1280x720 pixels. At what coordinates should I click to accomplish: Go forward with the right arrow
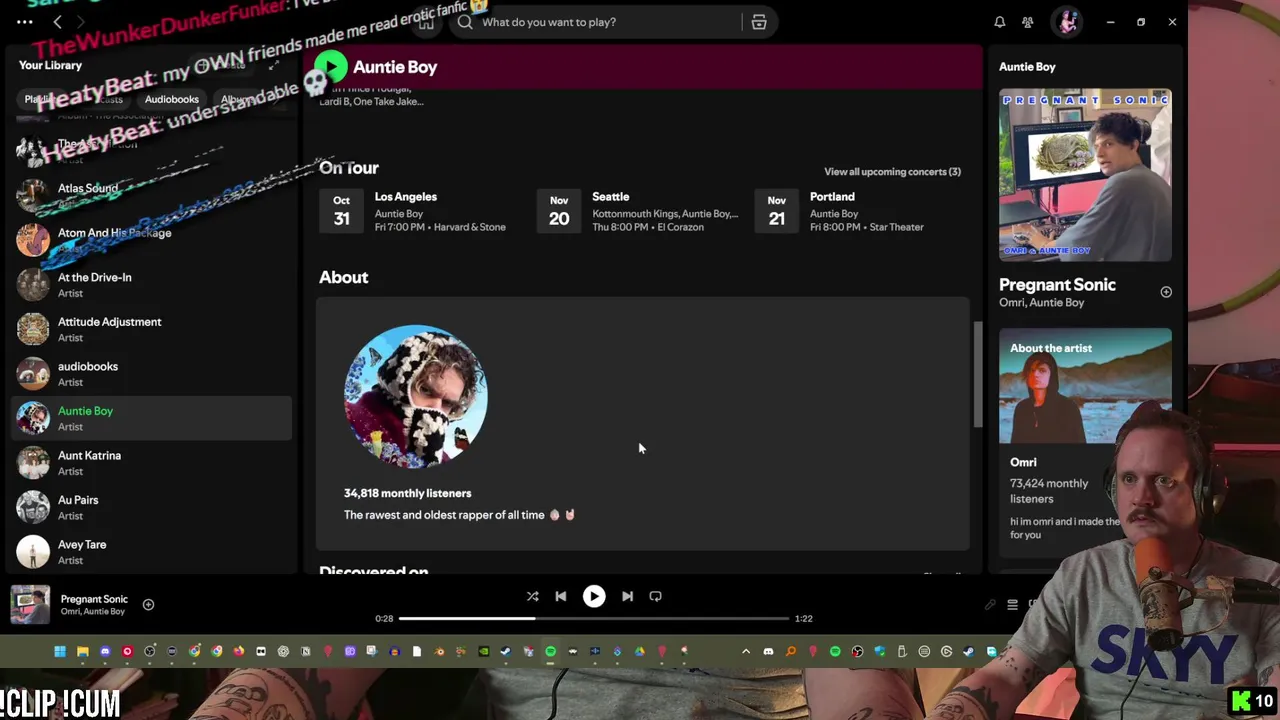[x=81, y=22]
